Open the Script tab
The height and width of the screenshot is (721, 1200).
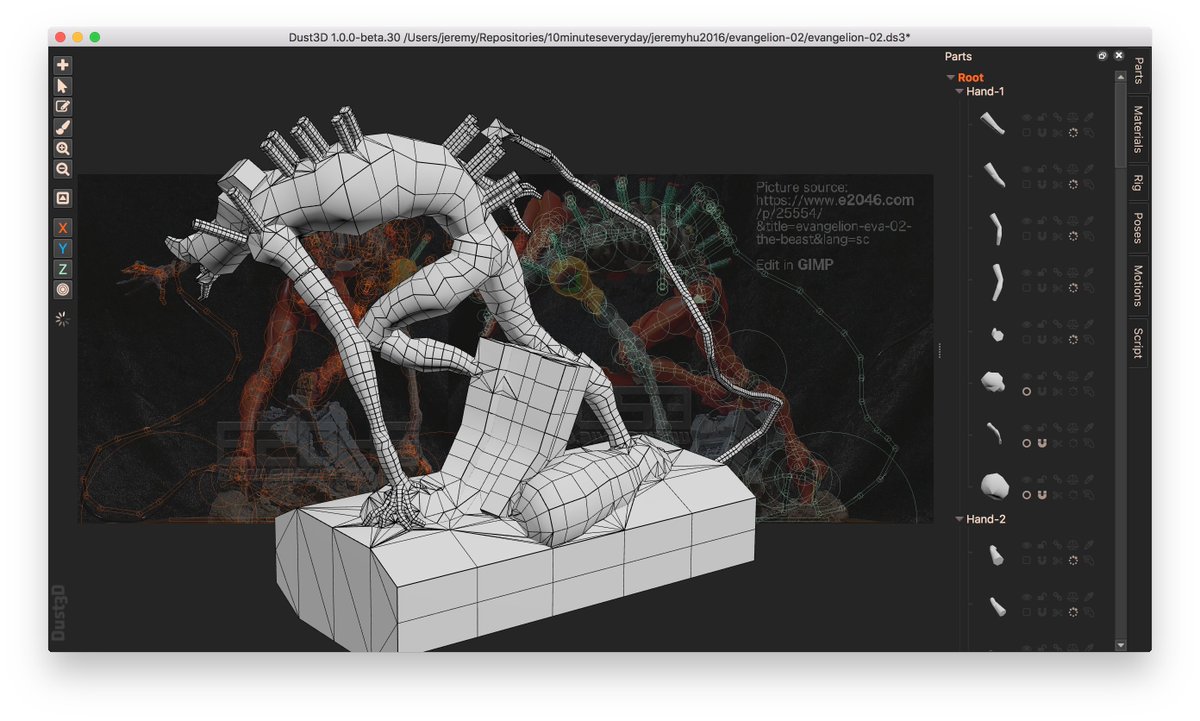(1139, 342)
